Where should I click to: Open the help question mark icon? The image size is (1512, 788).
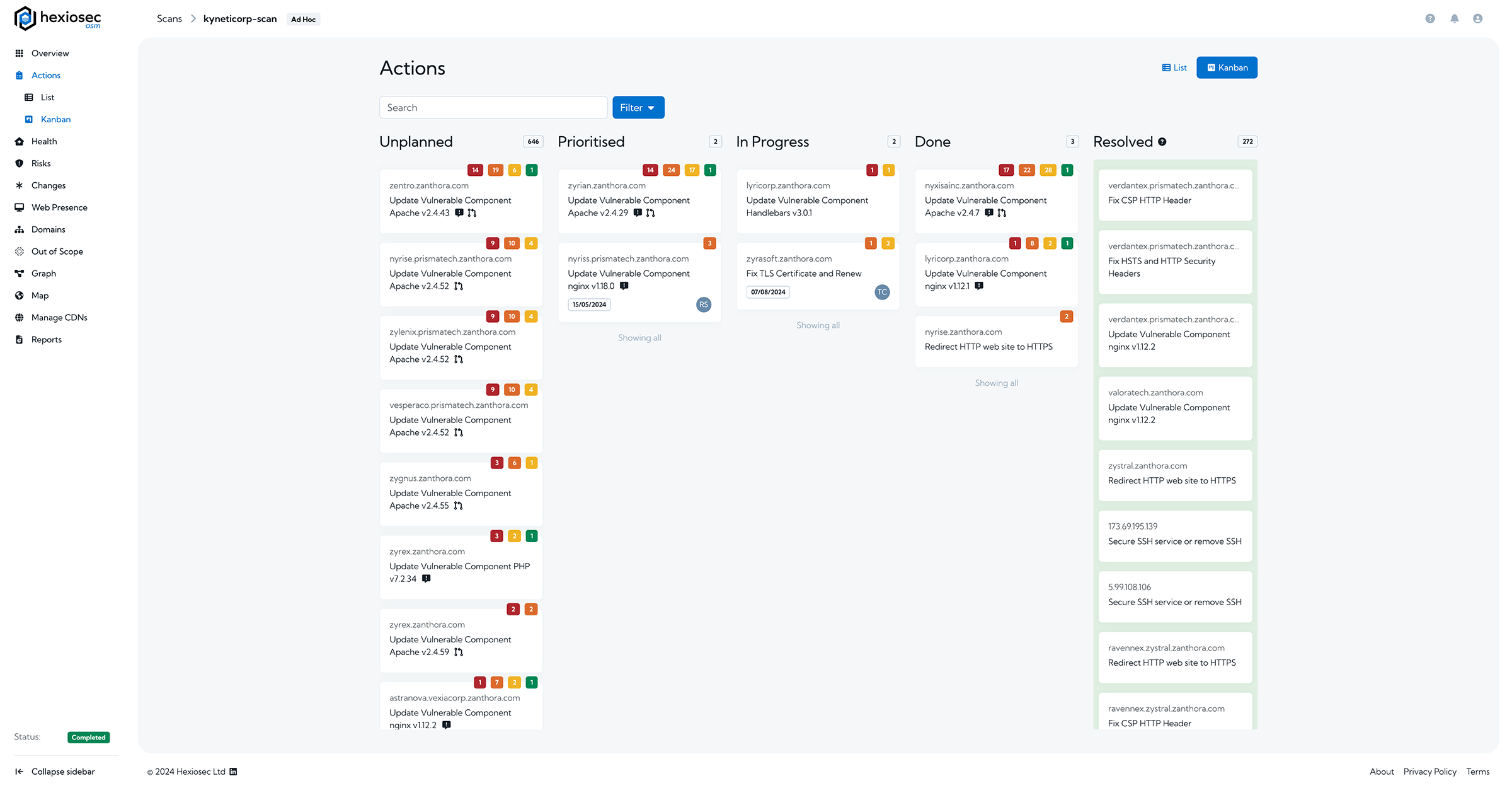pos(1430,19)
